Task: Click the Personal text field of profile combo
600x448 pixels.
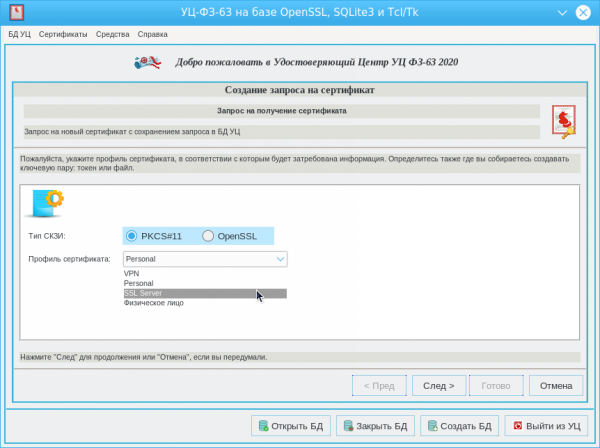Action: (195, 259)
